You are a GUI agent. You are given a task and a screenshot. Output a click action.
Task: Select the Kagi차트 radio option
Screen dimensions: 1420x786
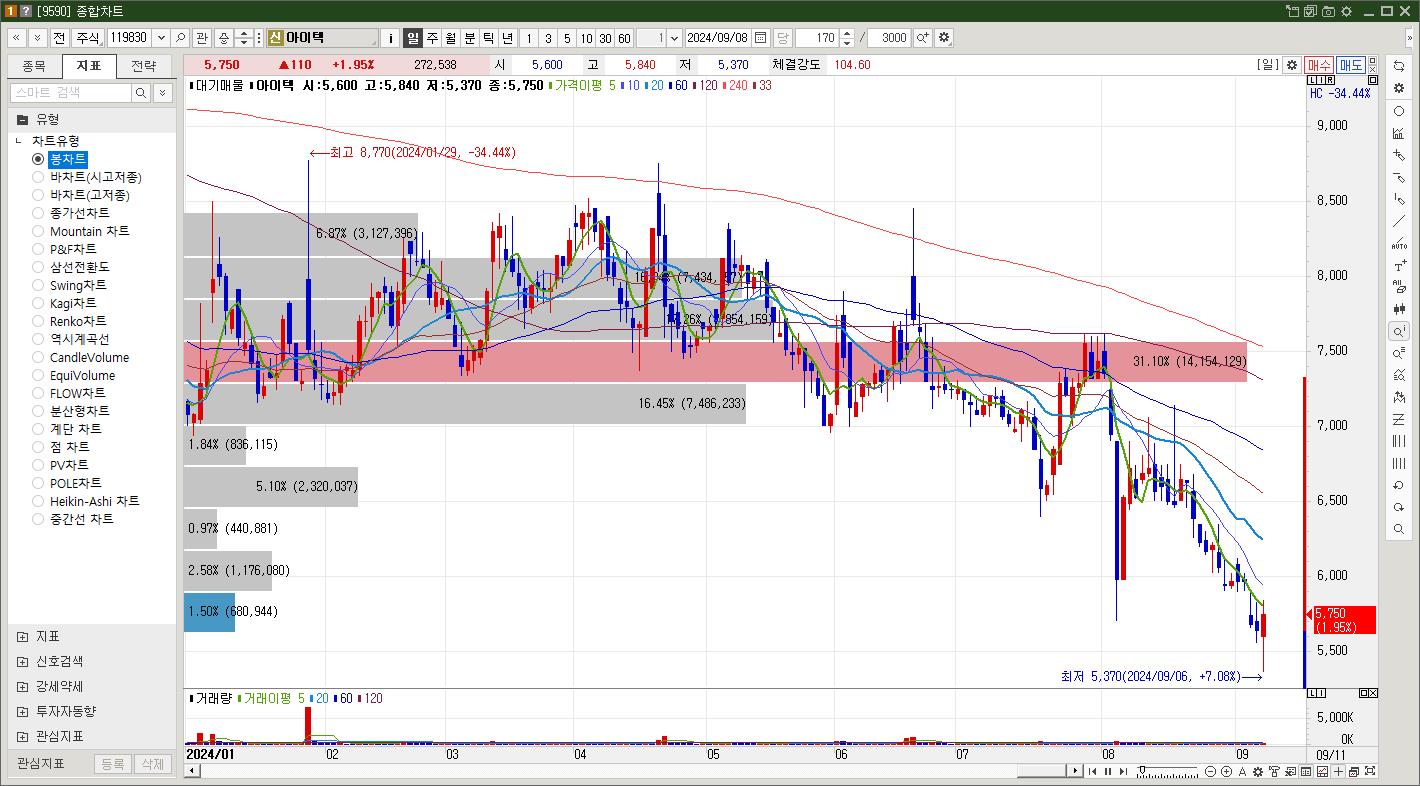(38, 303)
